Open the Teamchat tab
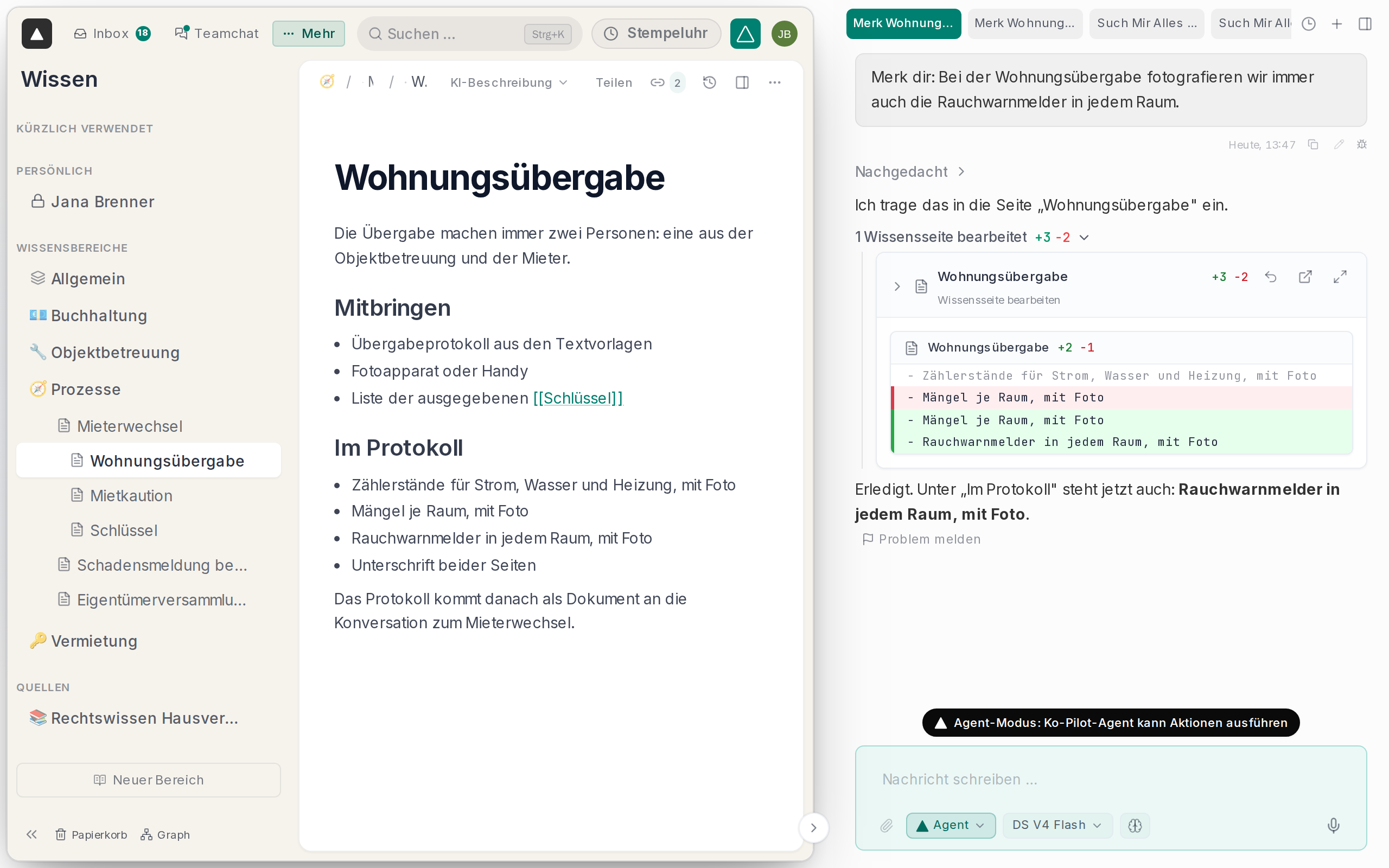Viewport: 1389px width, 868px height. [216, 33]
